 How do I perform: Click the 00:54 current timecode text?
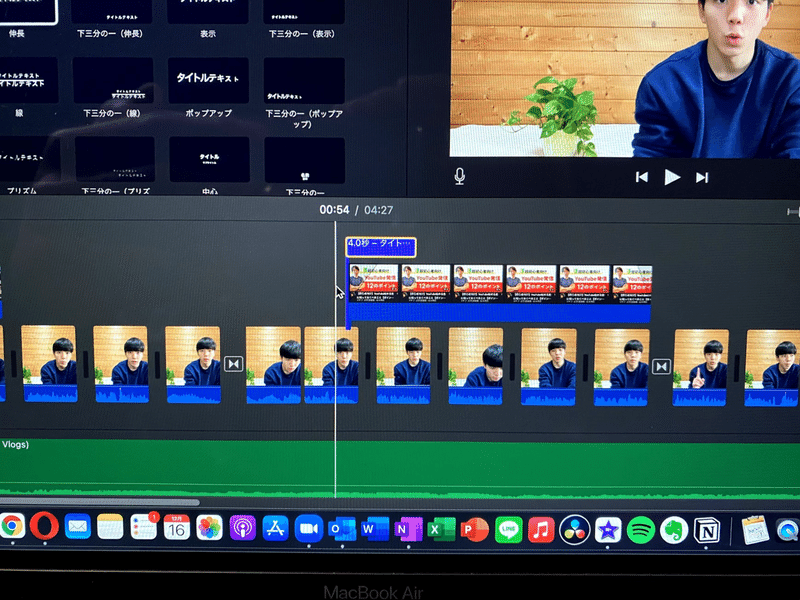[334, 210]
